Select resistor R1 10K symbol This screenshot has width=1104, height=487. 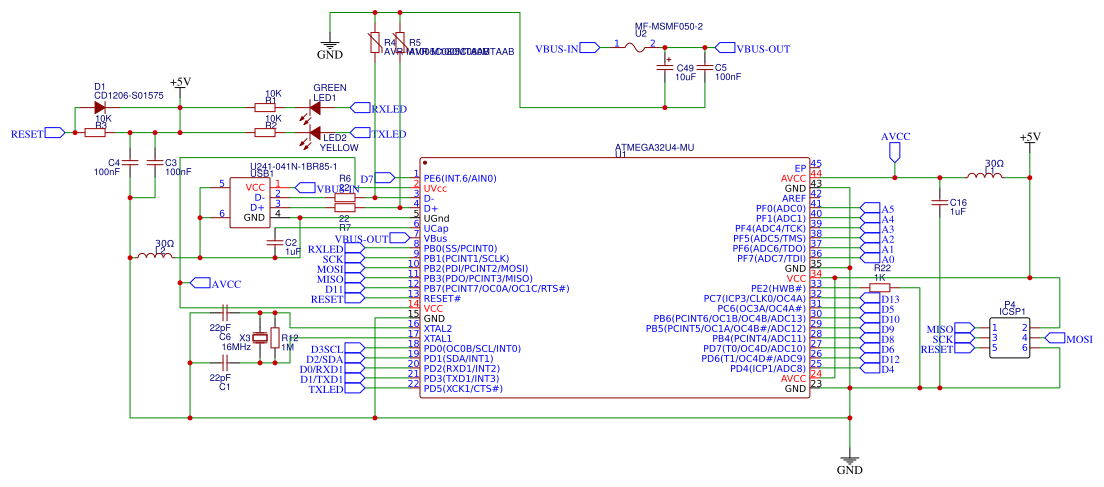click(x=266, y=108)
